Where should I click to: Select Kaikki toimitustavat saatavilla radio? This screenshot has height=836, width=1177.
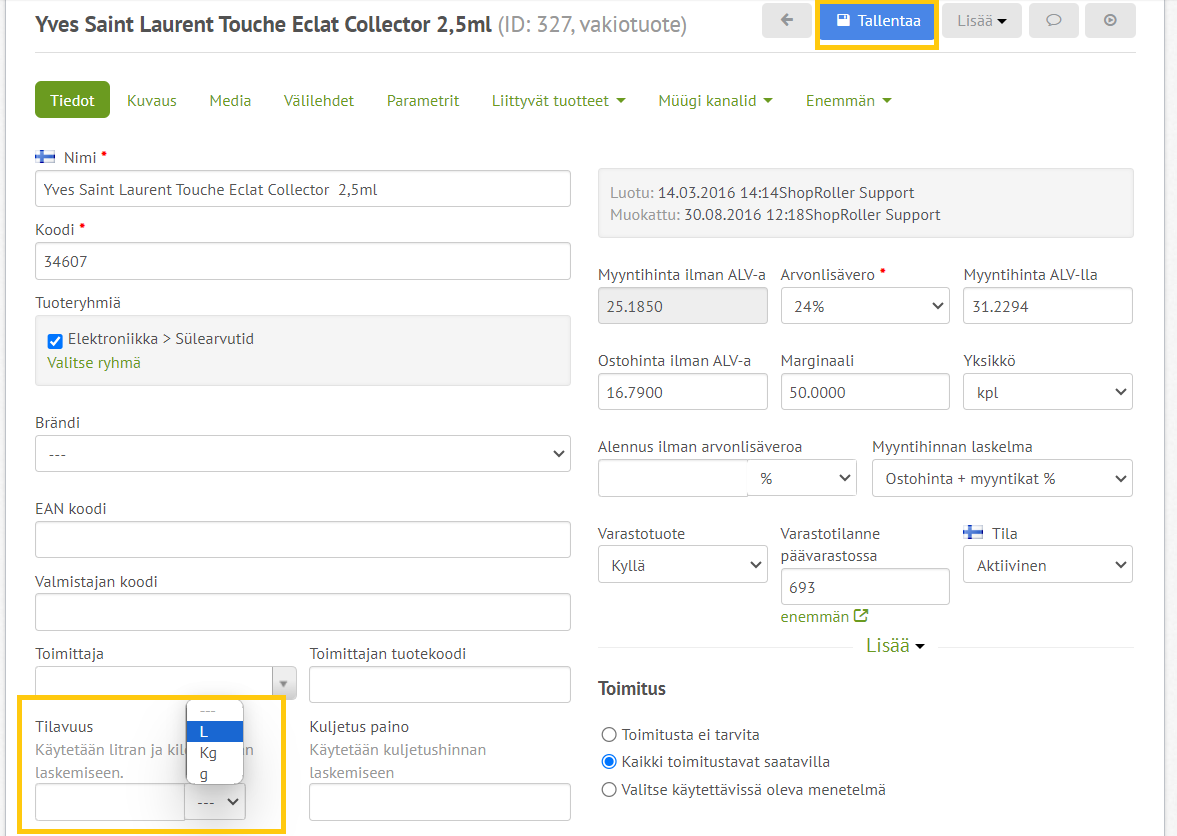(x=609, y=762)
